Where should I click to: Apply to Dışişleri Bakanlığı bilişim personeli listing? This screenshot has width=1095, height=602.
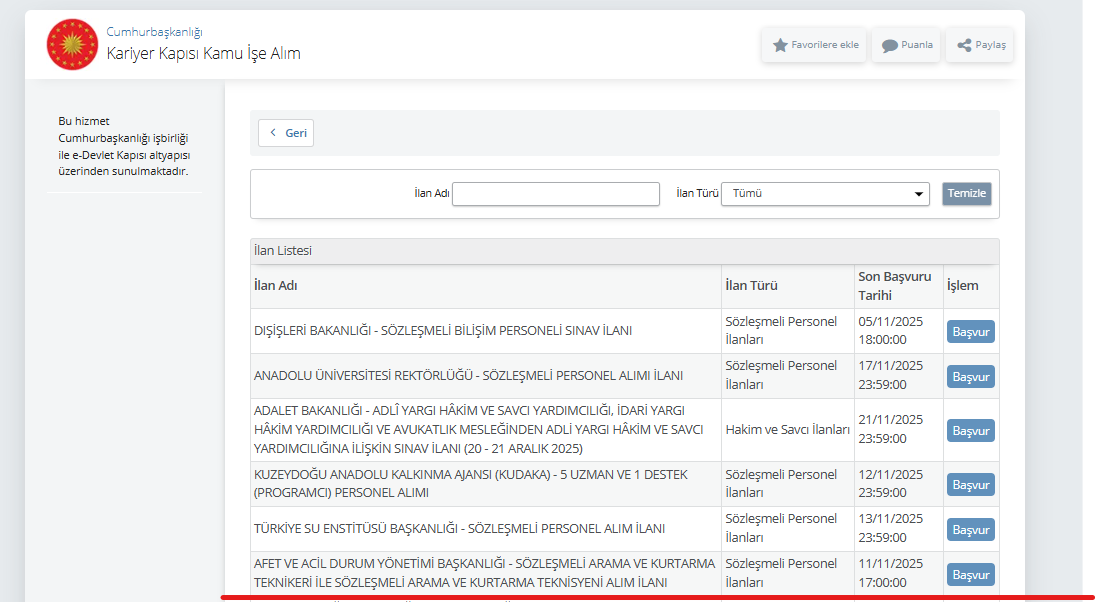click(x=970, y=332)
